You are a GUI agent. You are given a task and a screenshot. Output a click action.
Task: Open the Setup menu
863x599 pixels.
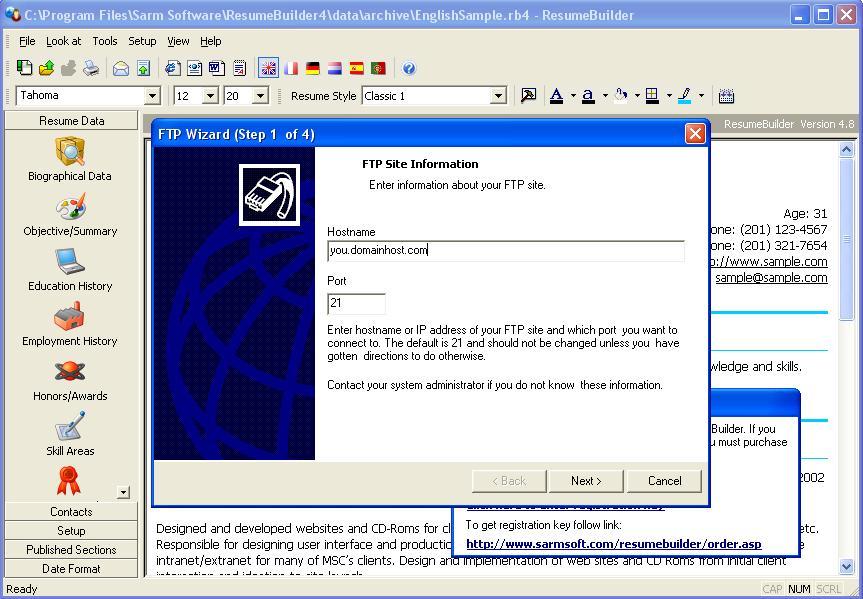click(142, 41)
